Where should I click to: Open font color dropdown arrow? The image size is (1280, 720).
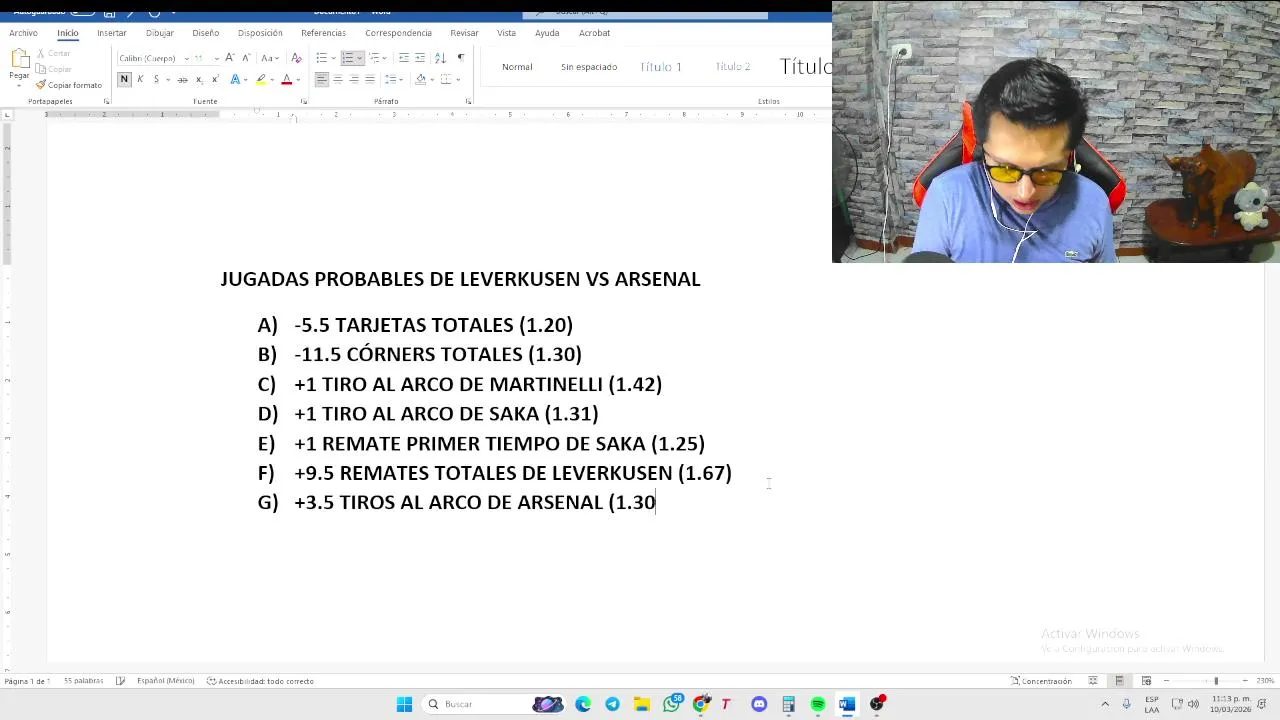297,79
